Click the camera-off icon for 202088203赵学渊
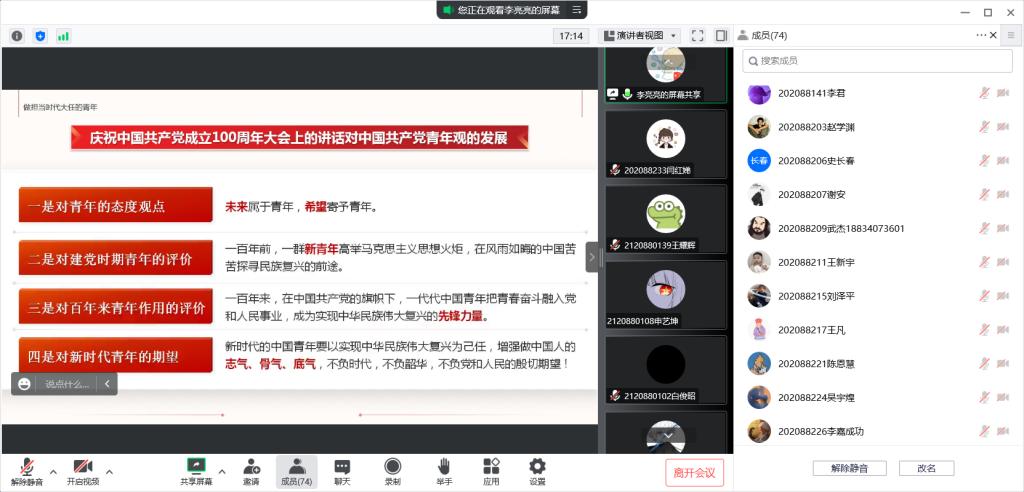The width and height of the screenshot is (1024, 492). pyautogui.click(x=1003, y=127)
